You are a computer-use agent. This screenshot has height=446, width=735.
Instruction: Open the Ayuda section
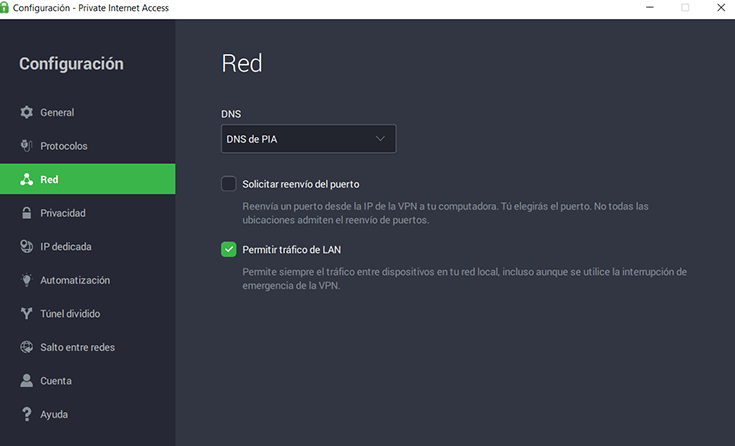[x=88, y=414]
